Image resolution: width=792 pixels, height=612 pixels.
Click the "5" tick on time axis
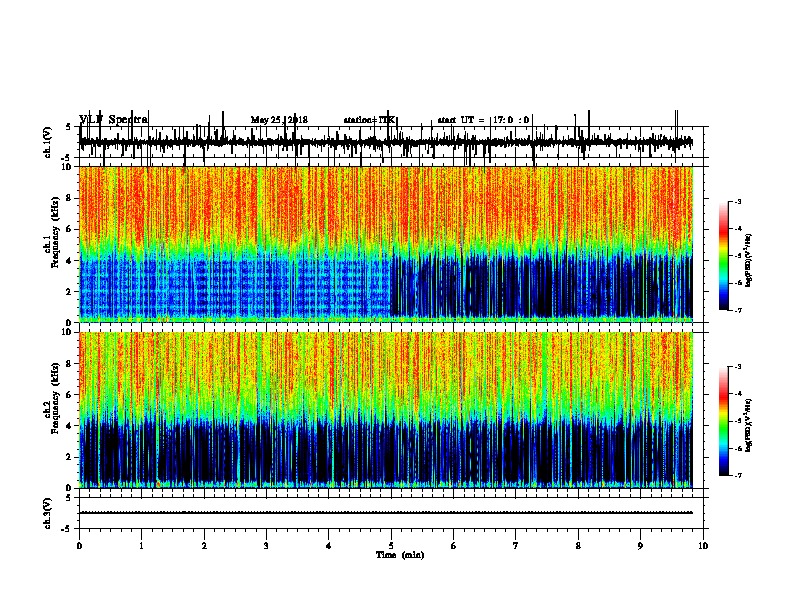pyautogui.click(x=391, y=546)
